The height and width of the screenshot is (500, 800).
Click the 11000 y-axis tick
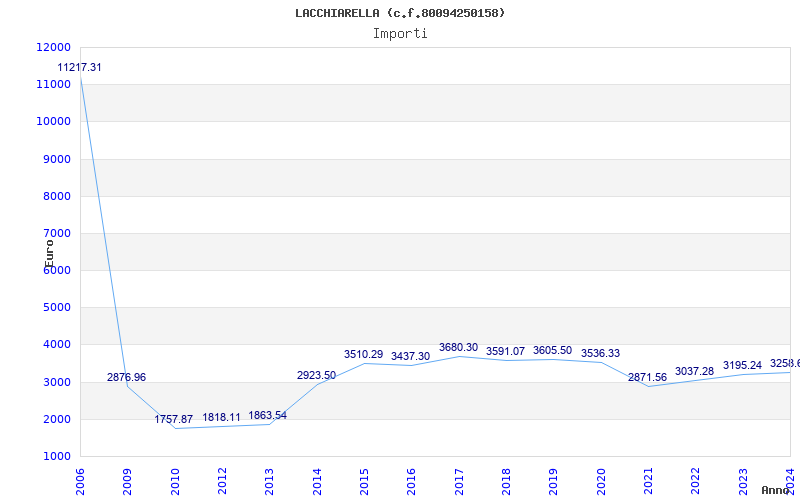click(x=54, y=85)
